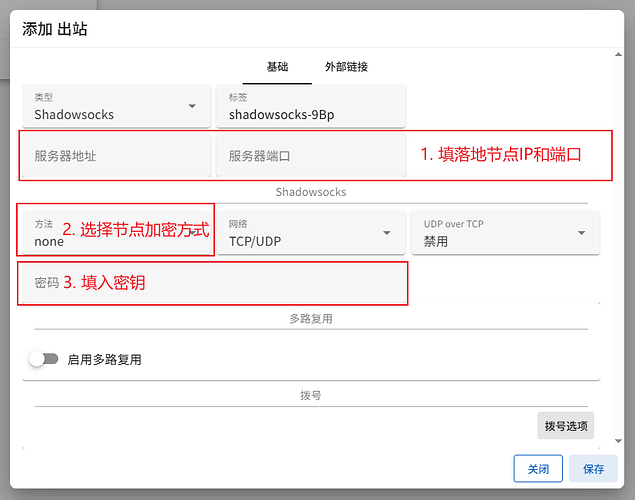Click the 网络 dropdown arrow icon
The height and width of the screenshot is (500, 635).
(x=387, y=233)
